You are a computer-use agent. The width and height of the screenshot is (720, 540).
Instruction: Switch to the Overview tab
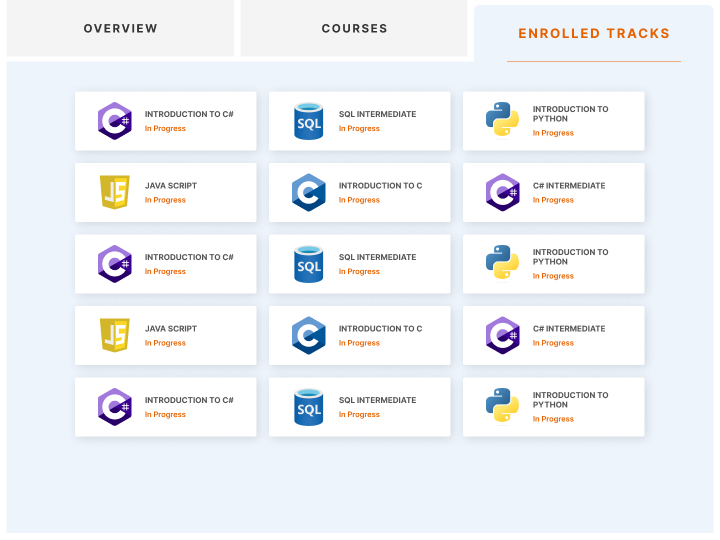(120, 28)
